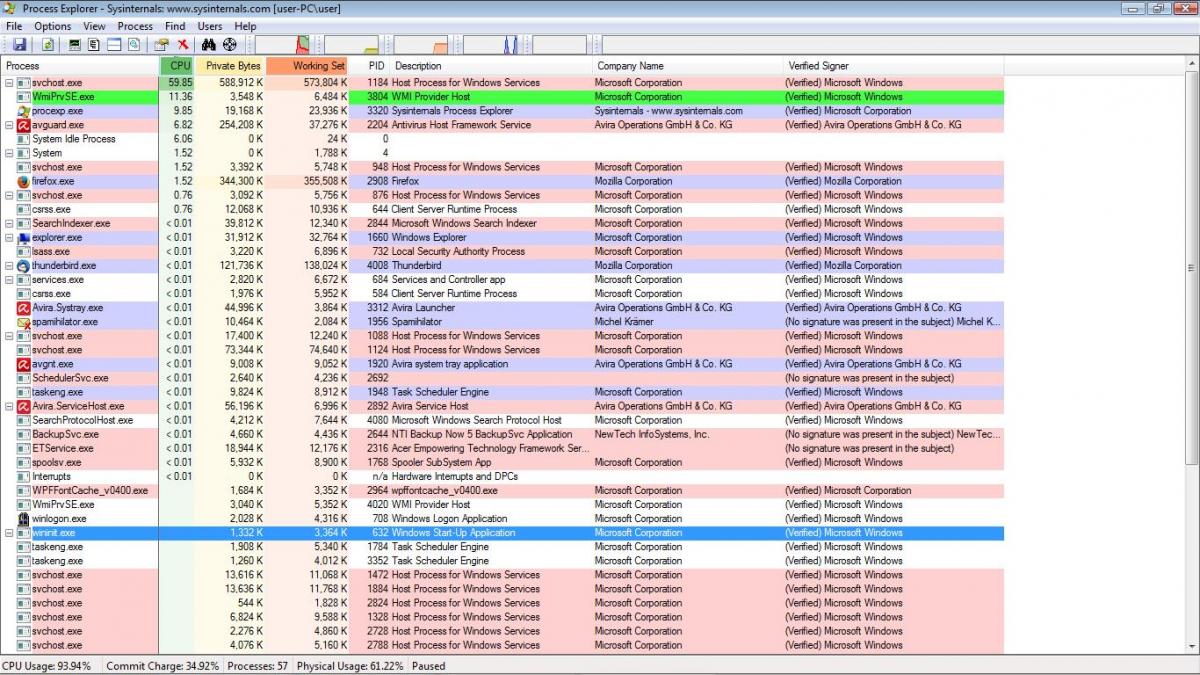The height and width of the screenshot is (675, 1200).
Task: Open the Process menu
Action: click(x=135, y=26)
